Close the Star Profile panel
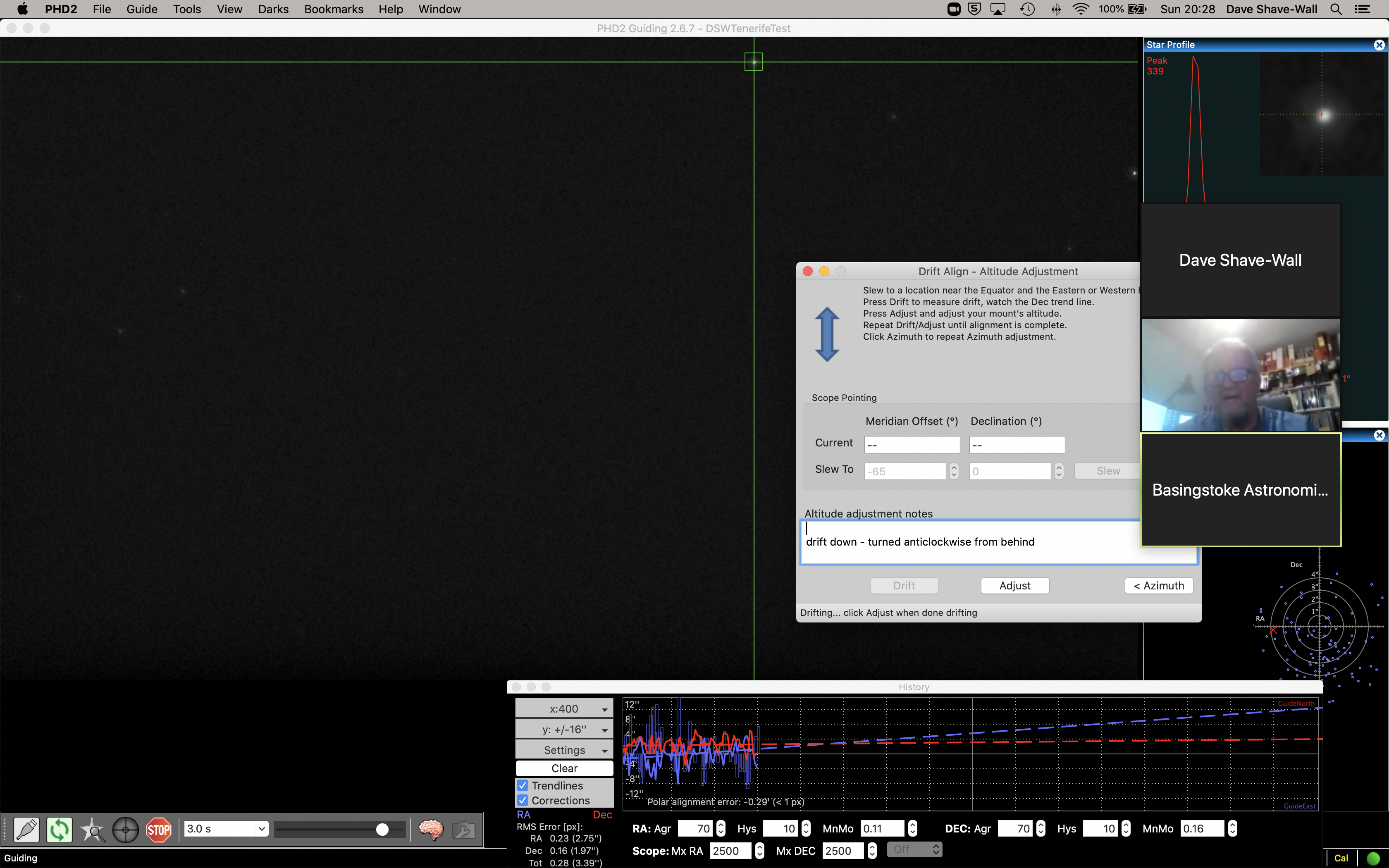This screenshot has height=868, width=1389. click(x=1379, y=45)
